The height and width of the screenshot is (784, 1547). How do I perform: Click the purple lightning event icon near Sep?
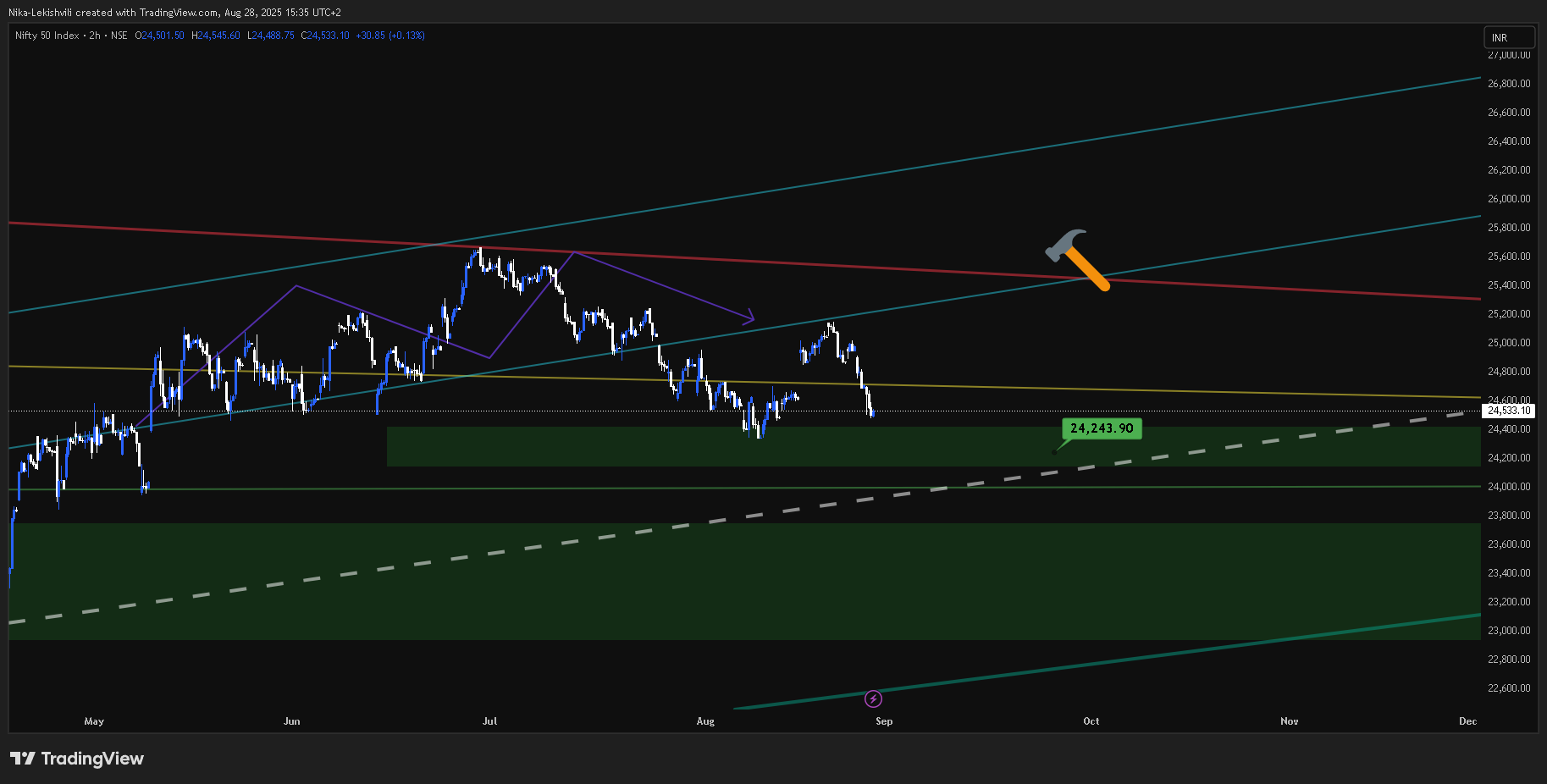[873, 698]
